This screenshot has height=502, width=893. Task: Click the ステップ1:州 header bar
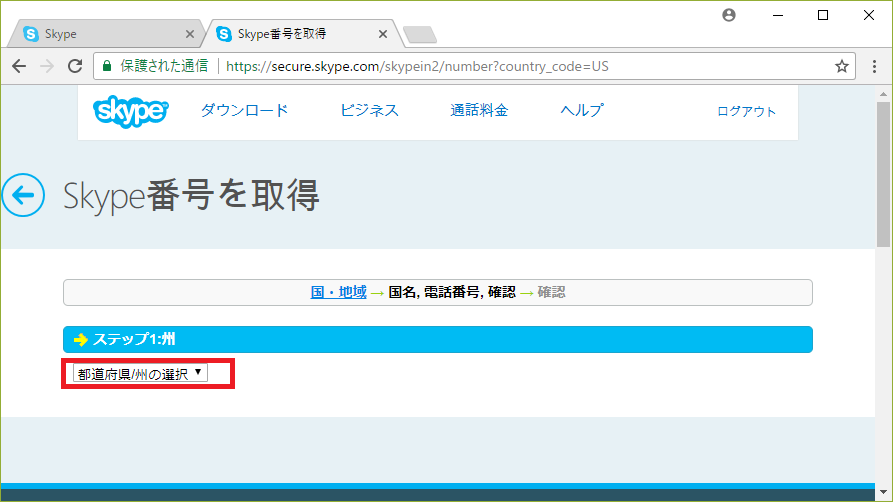pos(437,340)
